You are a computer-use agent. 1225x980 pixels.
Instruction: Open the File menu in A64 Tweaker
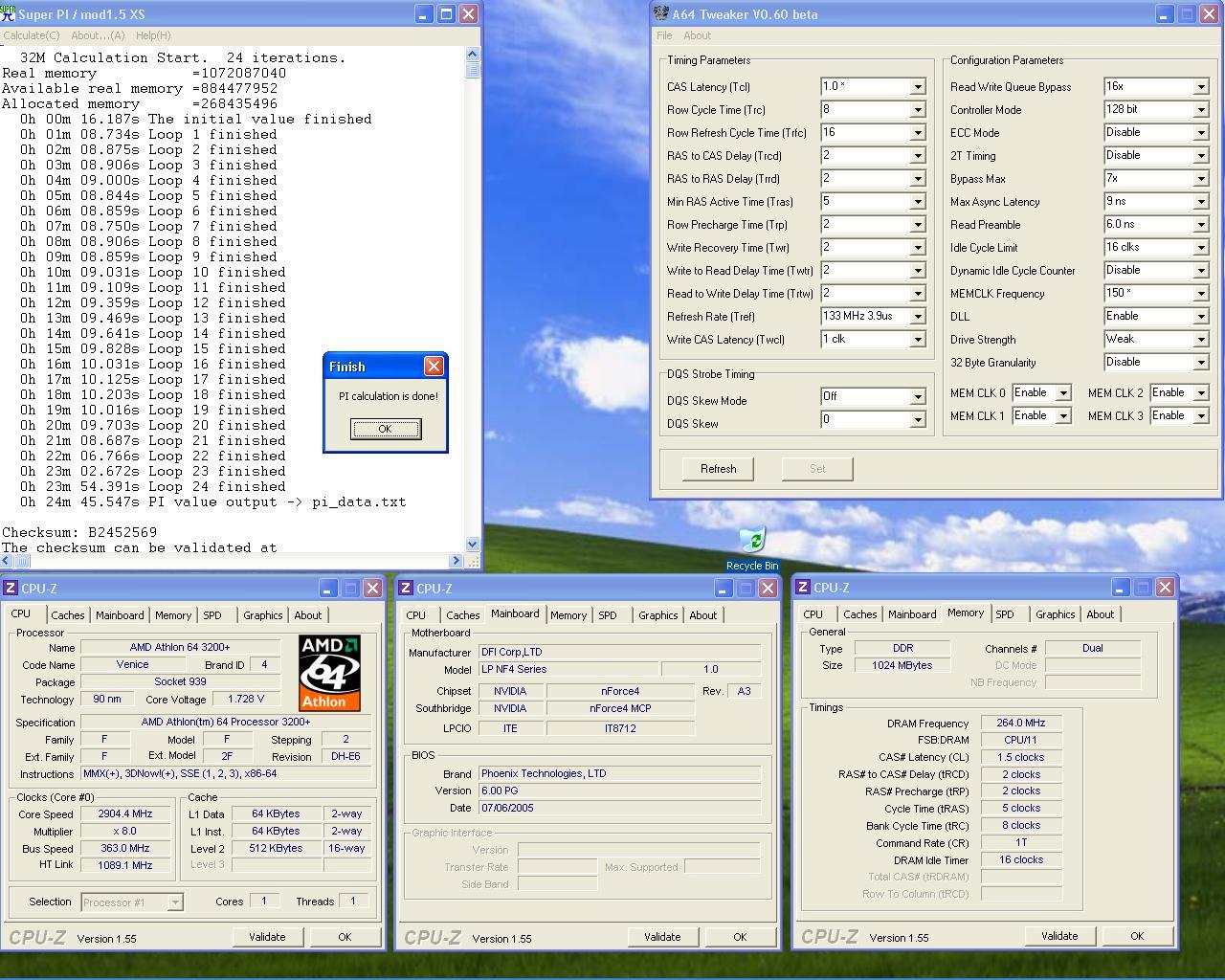664,35
